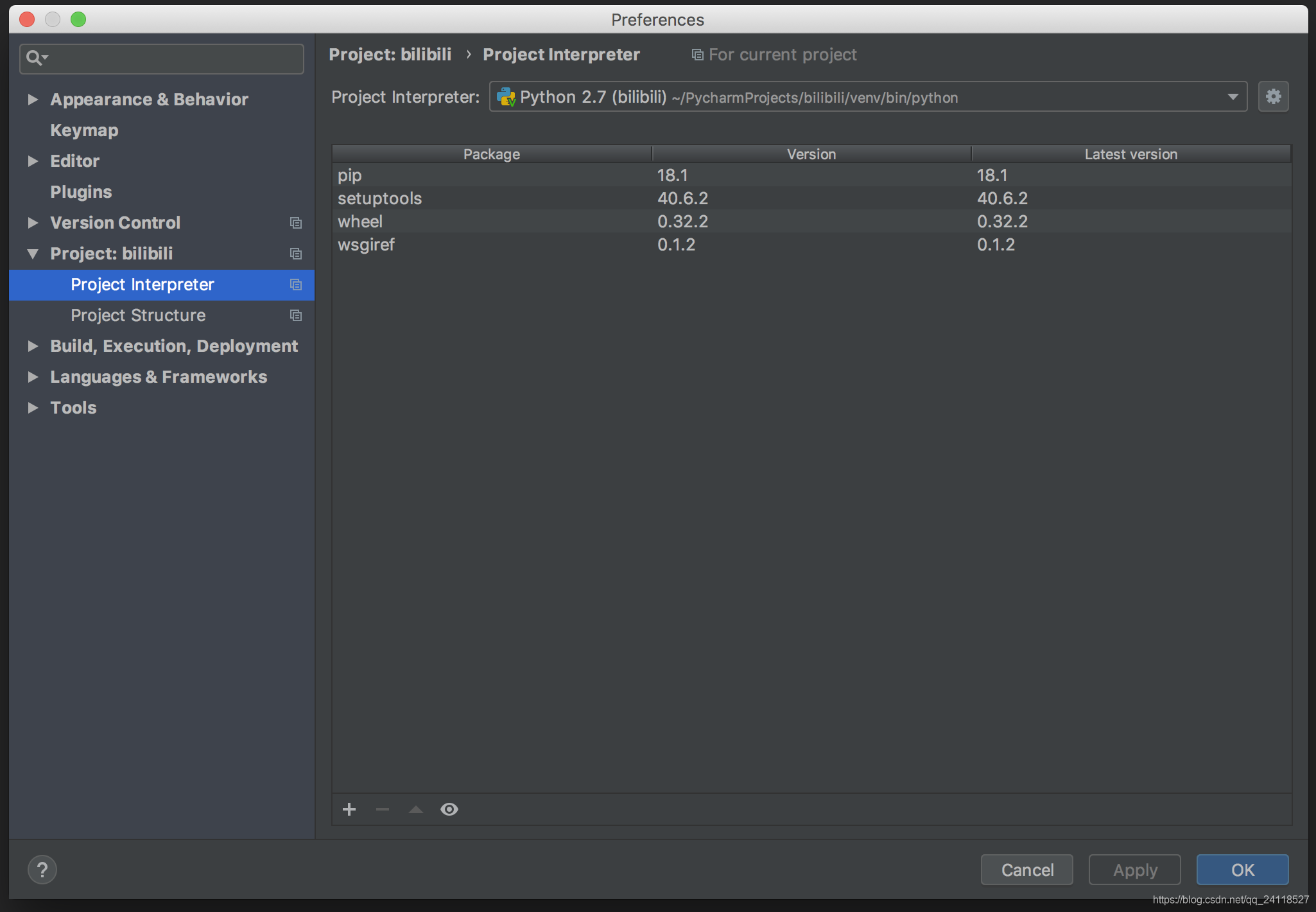This screenshot has height=912, width=1316.
Task: Select Project Interpreter tree item
Action: [162, 285]
